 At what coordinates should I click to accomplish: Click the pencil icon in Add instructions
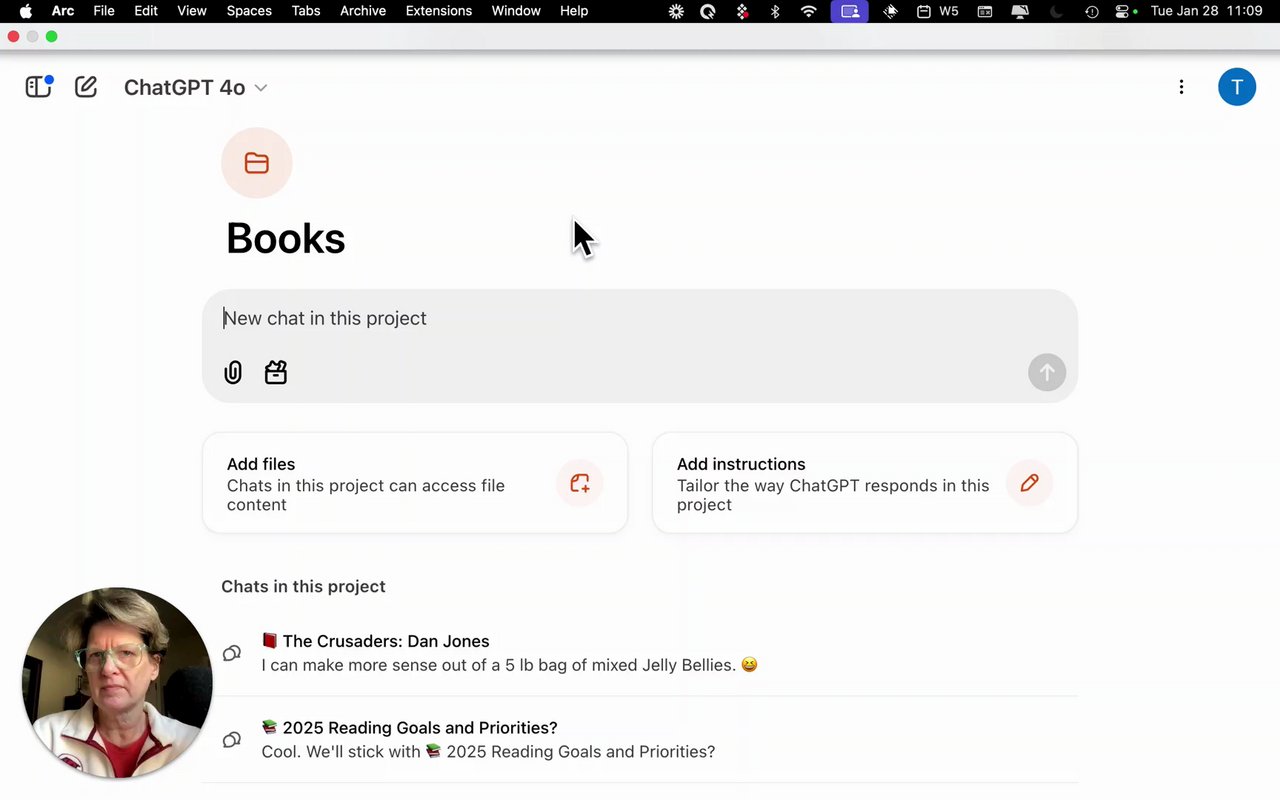click(1030, 483)
